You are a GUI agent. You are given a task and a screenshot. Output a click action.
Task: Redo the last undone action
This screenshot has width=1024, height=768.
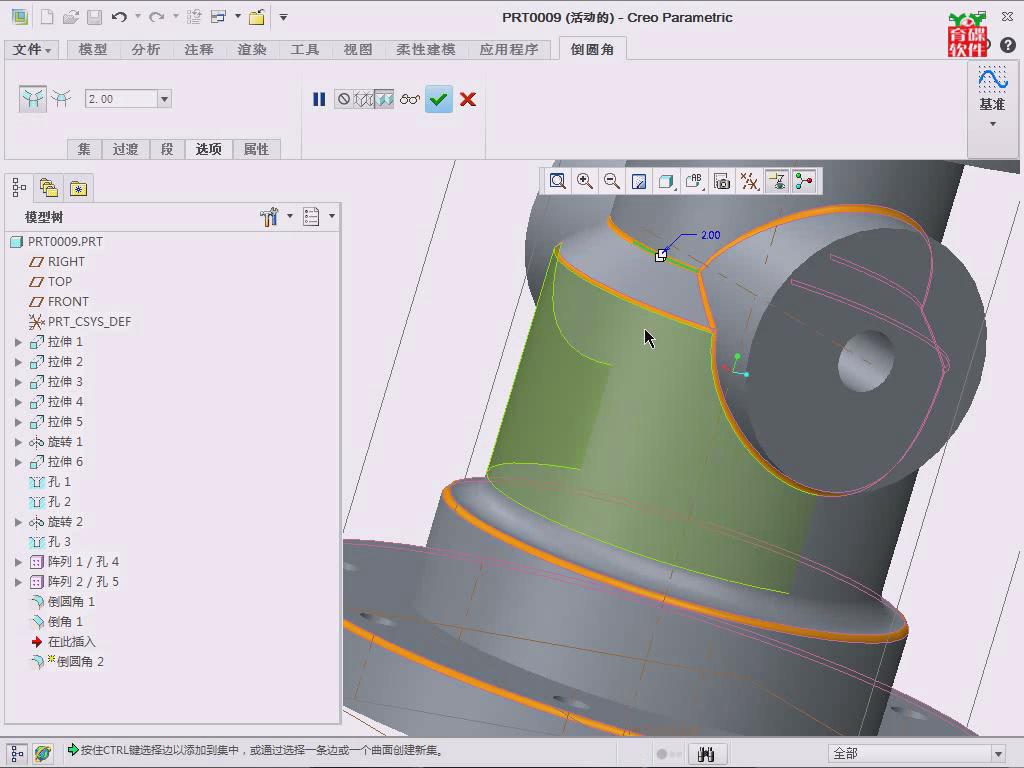pos(156,17)
